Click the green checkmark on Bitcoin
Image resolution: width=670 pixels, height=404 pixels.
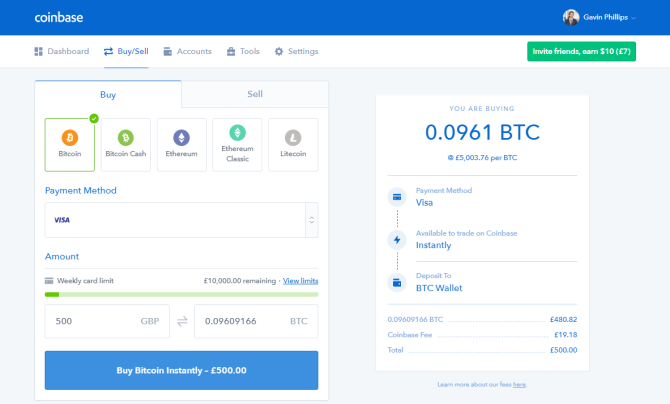(x=94, y=118)
